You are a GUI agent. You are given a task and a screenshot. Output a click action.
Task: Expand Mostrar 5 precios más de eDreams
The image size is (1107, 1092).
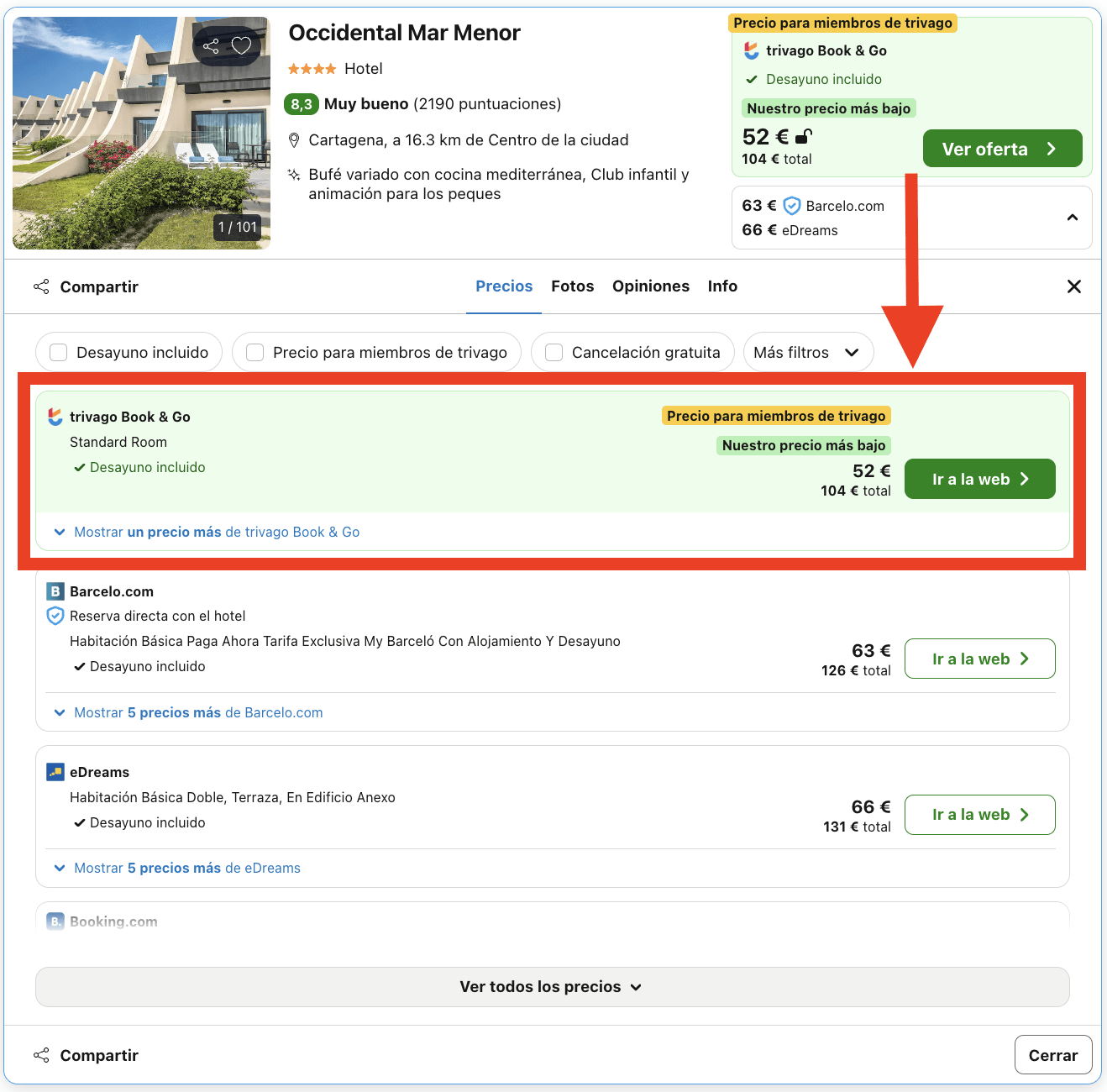coord(177,868)
